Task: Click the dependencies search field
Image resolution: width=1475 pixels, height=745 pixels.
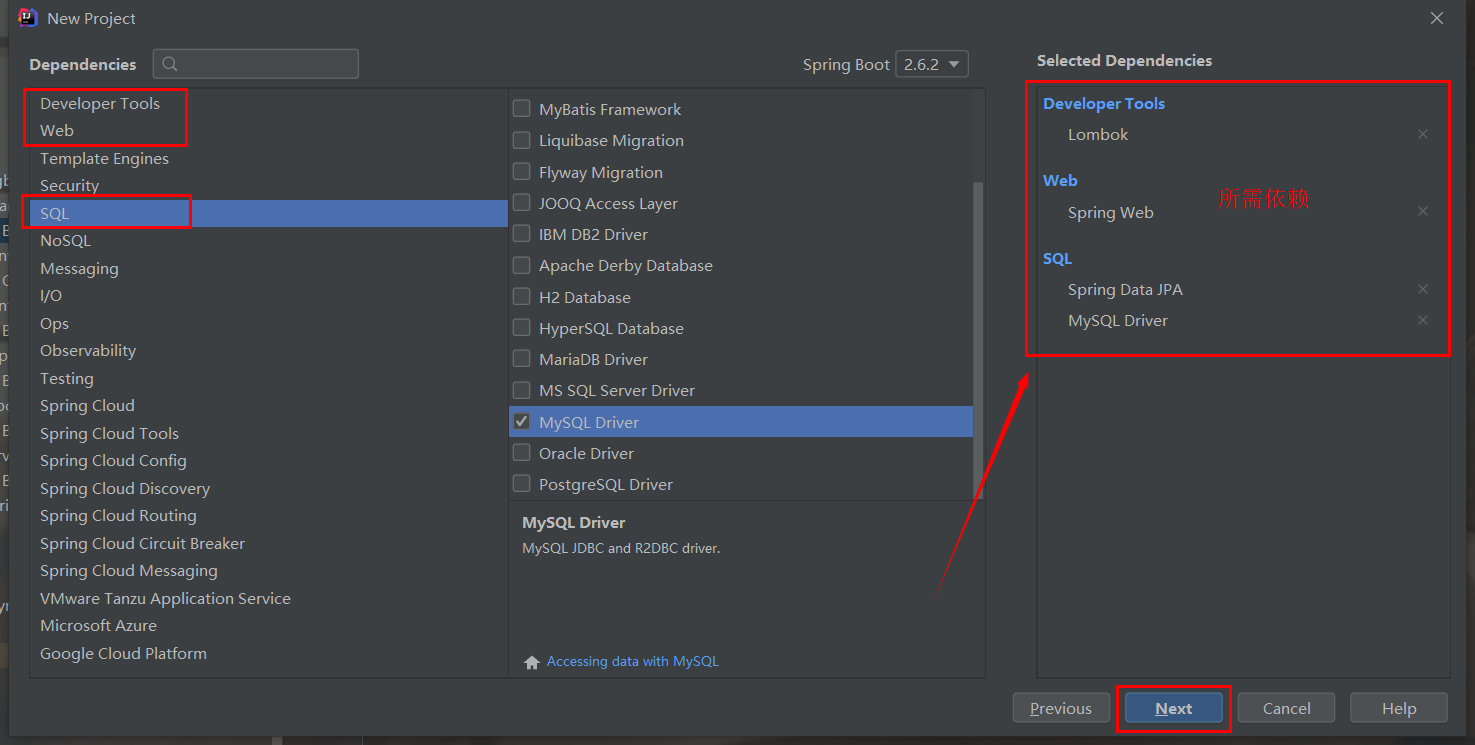Action: (x=256, y=64)
